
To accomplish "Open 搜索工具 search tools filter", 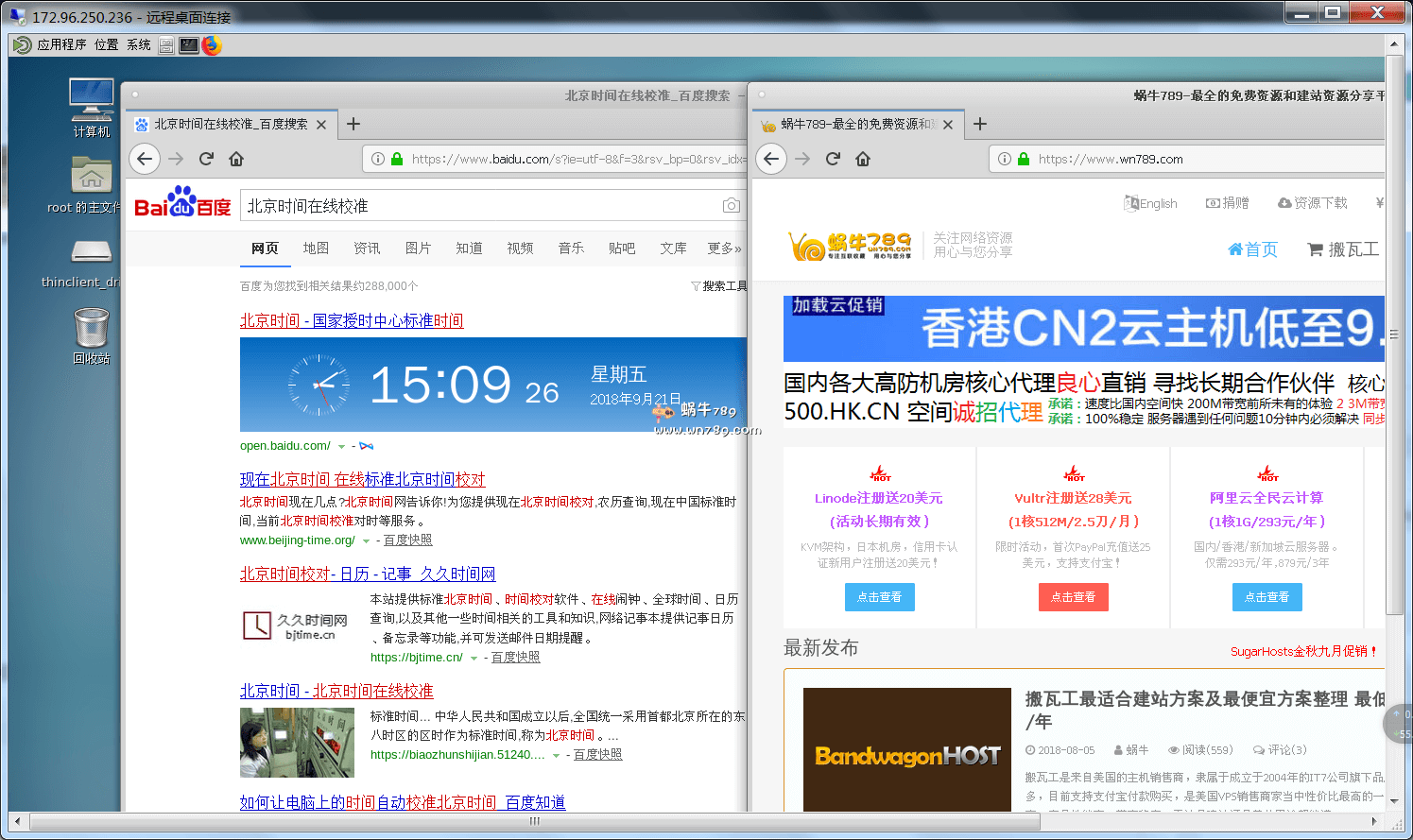I will 719,286.
